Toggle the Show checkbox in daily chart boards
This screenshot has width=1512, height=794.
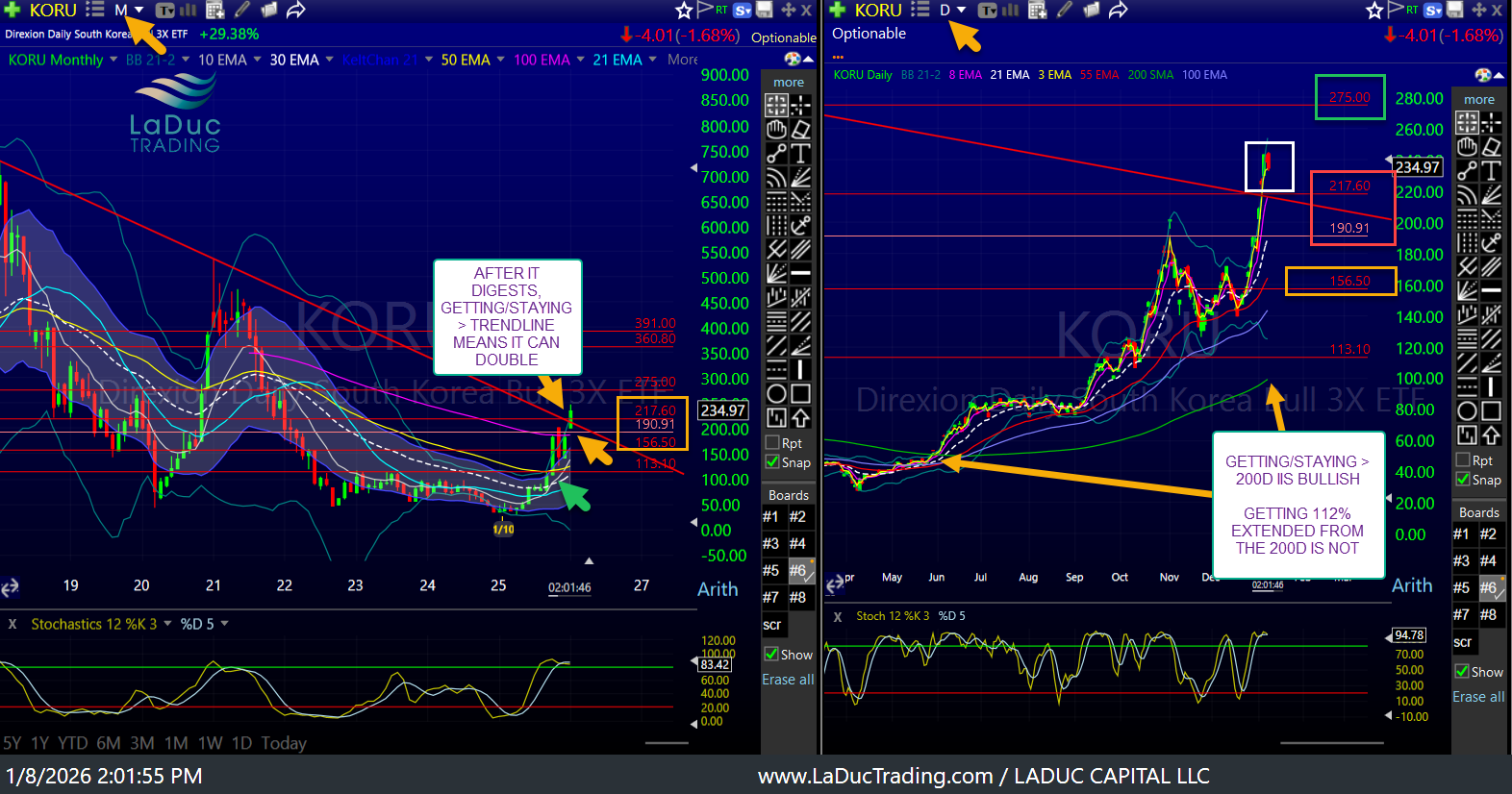point(1462,672)
